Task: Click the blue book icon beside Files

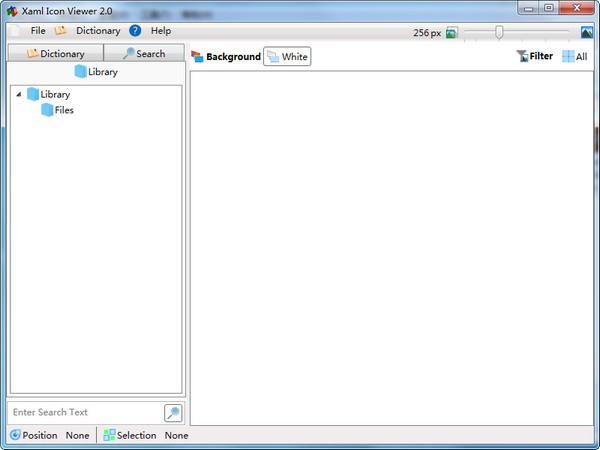Action: point(47,110)
